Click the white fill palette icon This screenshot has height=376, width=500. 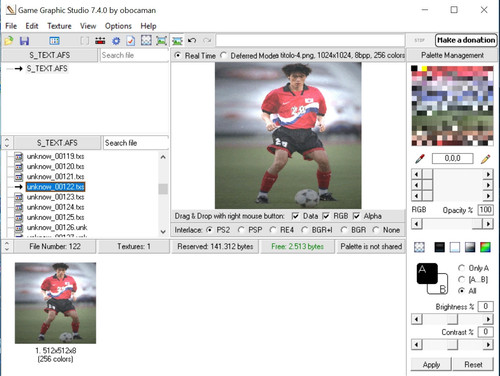pos(455,247)
